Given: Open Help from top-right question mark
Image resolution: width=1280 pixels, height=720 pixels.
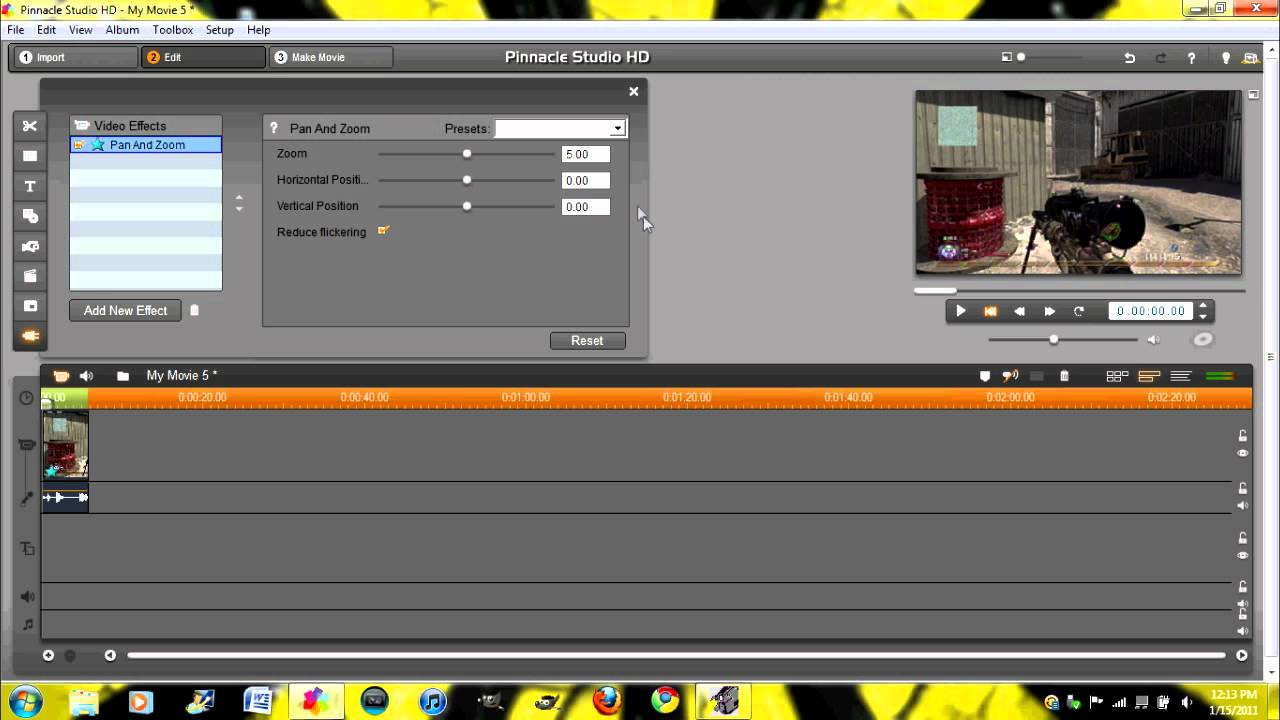Looking at the screenshot, I should point(1191,58).
